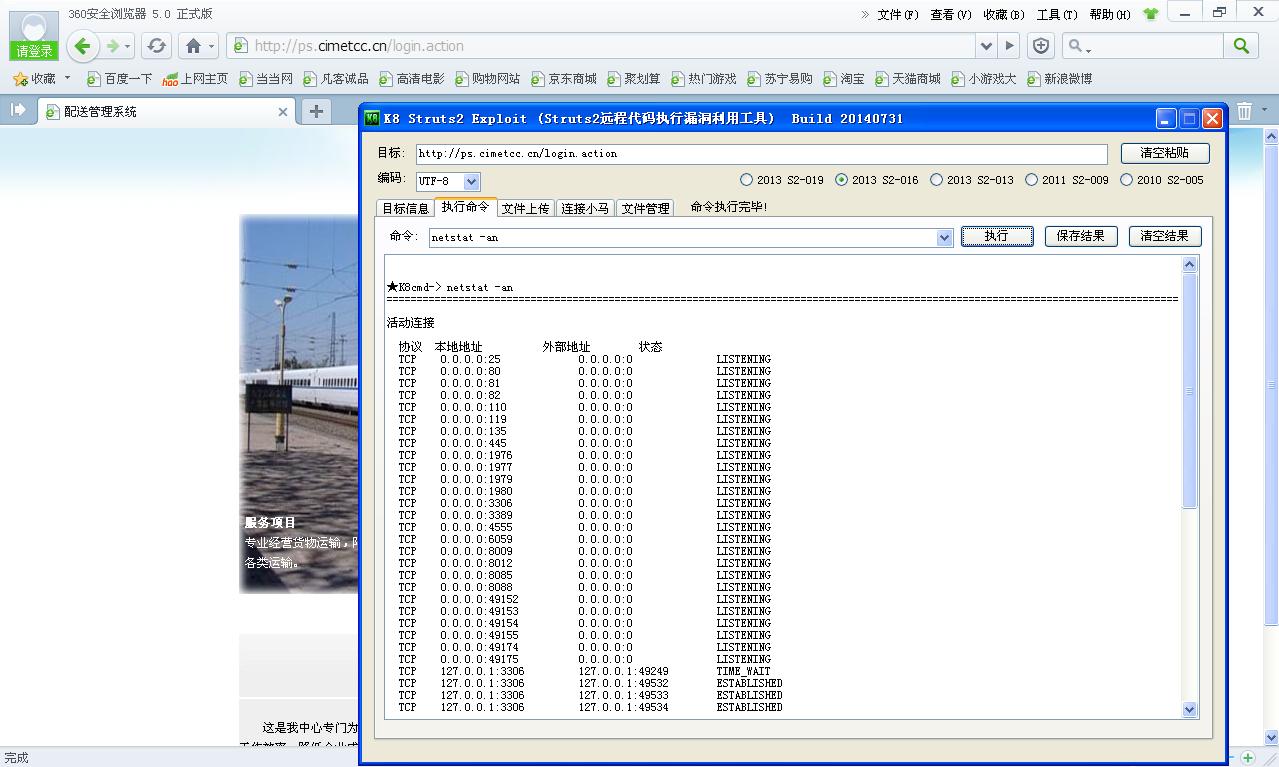The height and width of the screenshot is (767, 1279).
Task: Click the refresh page icon
Action: 156,46
